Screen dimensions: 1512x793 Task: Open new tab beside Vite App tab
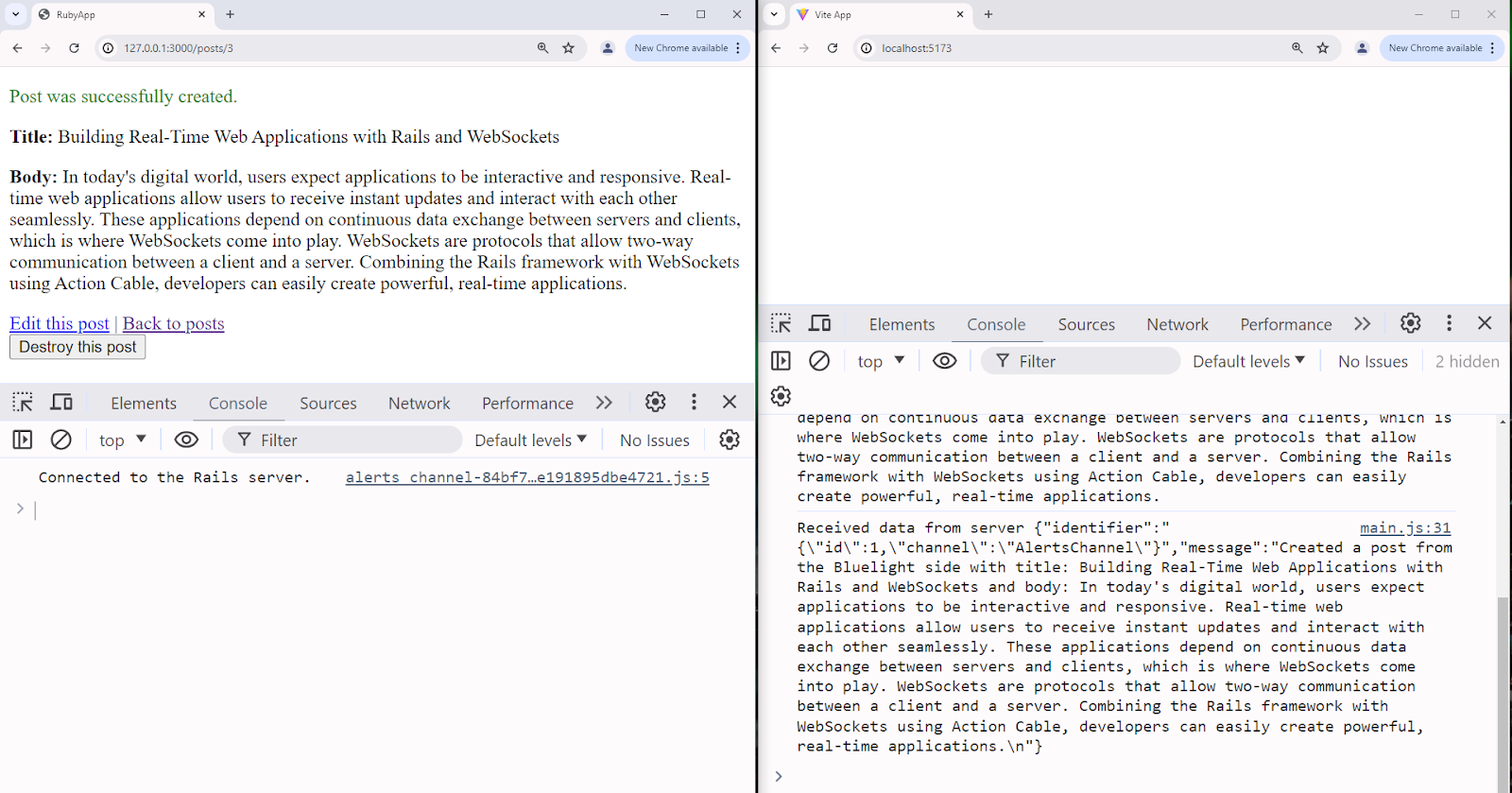(x=988, y=14)
